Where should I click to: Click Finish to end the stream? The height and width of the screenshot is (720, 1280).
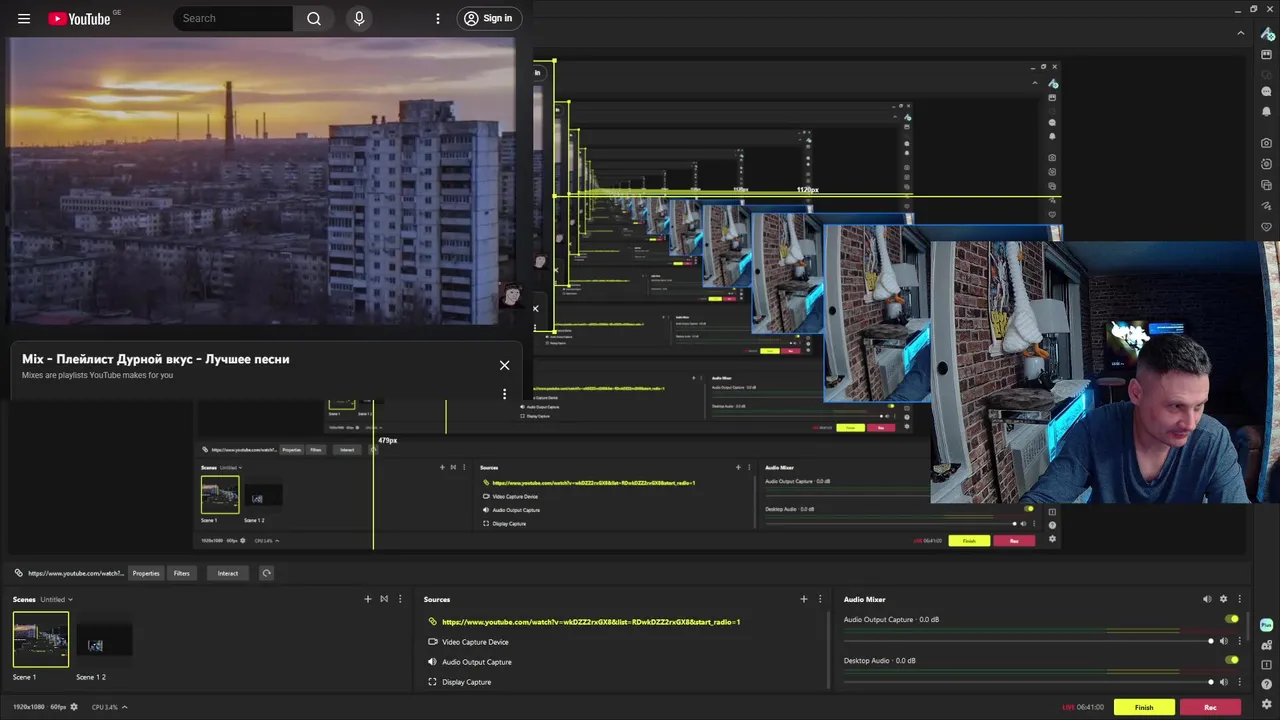(1144, 707)
